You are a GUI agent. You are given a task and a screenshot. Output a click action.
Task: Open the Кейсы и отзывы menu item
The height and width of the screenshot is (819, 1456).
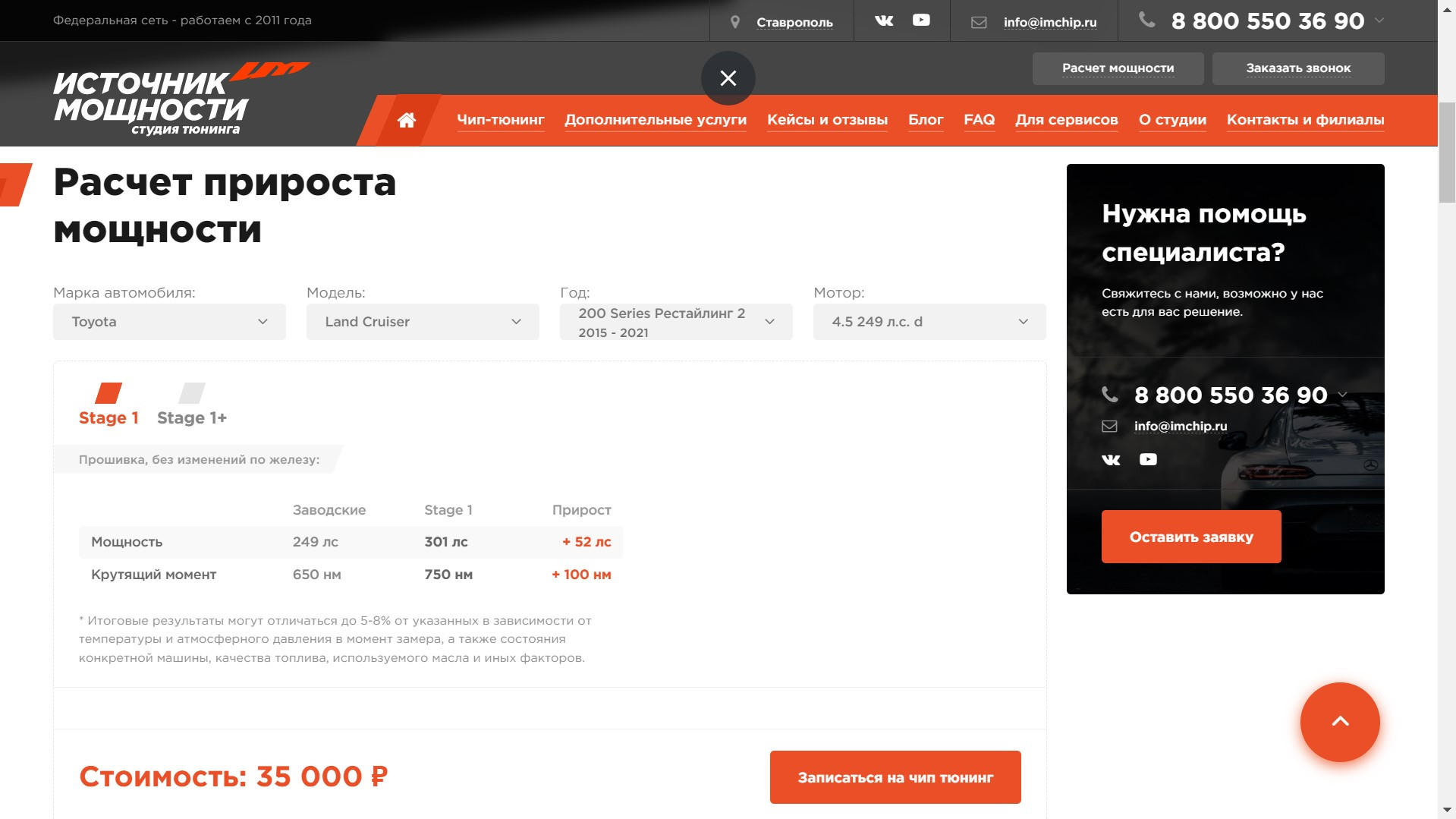point(827,120)
